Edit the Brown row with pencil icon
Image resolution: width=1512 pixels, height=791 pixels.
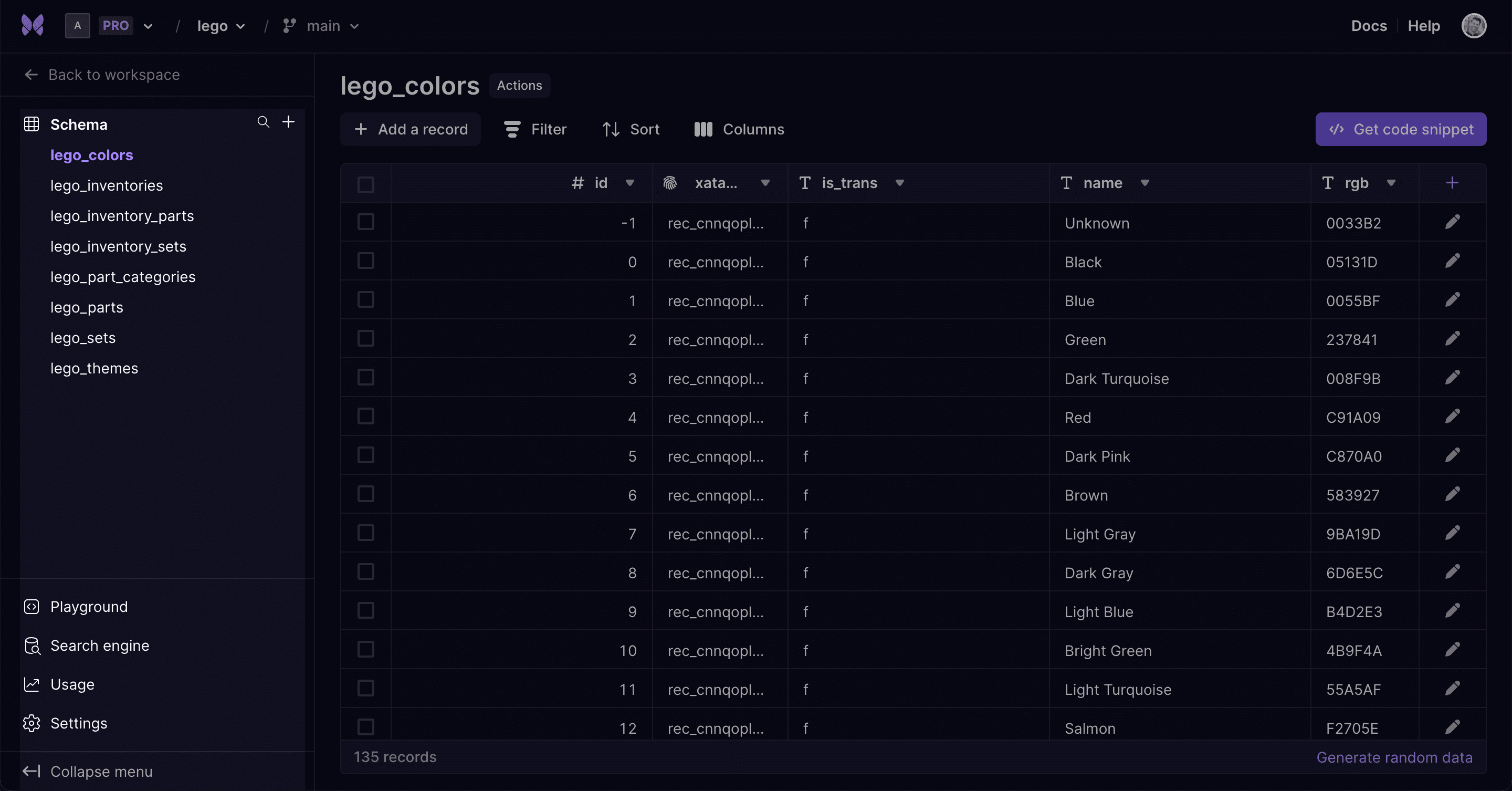pyautogui.click(x=1452, y=494)
